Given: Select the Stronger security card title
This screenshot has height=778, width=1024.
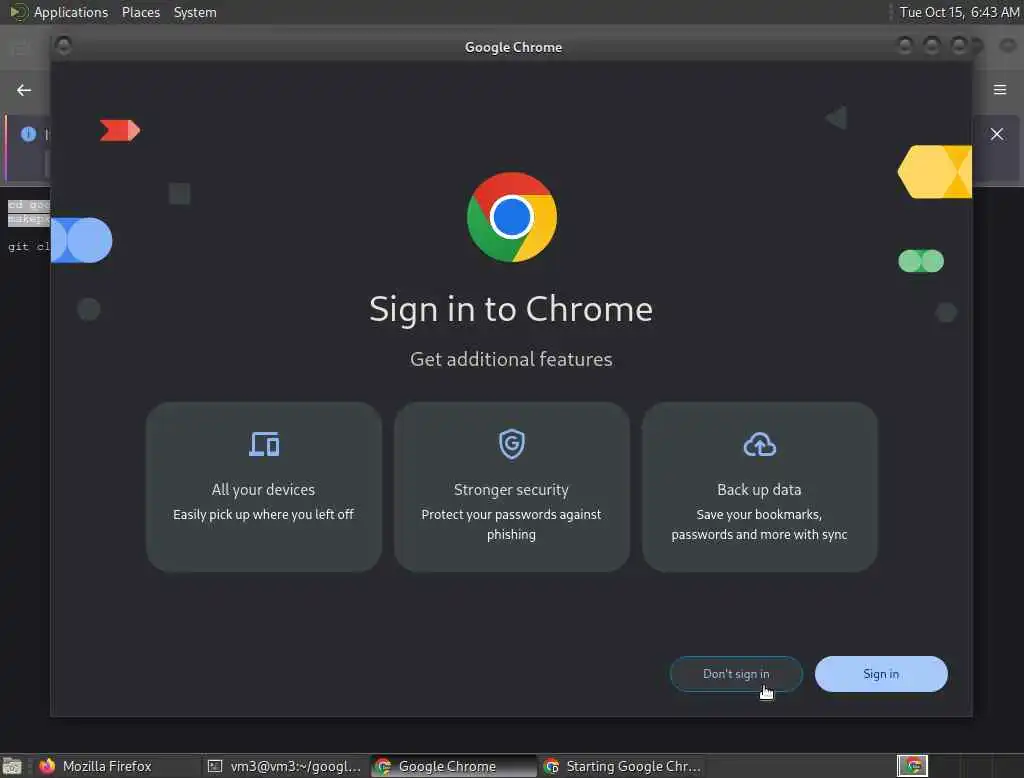Looking at the screenshot, I should pyautogui.click(x=511, y=489).
